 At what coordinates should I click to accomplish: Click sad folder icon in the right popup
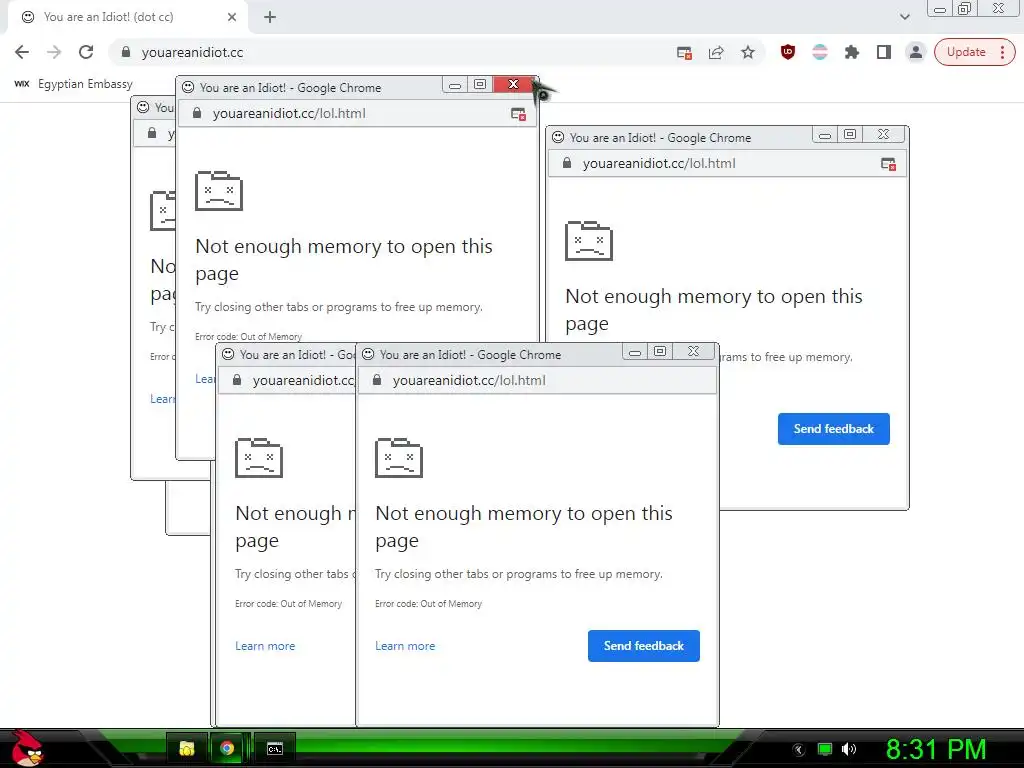[588, 240]
